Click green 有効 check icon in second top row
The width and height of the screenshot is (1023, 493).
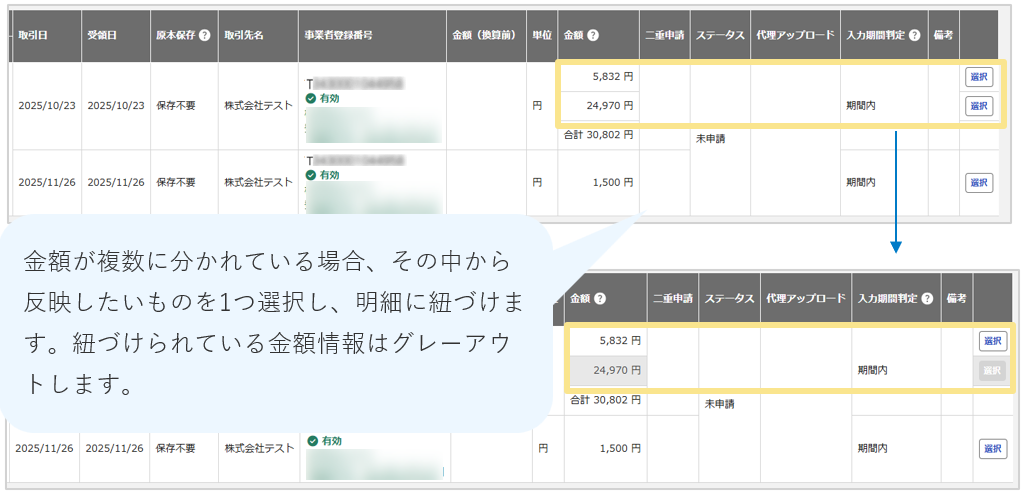click(311, 175)
